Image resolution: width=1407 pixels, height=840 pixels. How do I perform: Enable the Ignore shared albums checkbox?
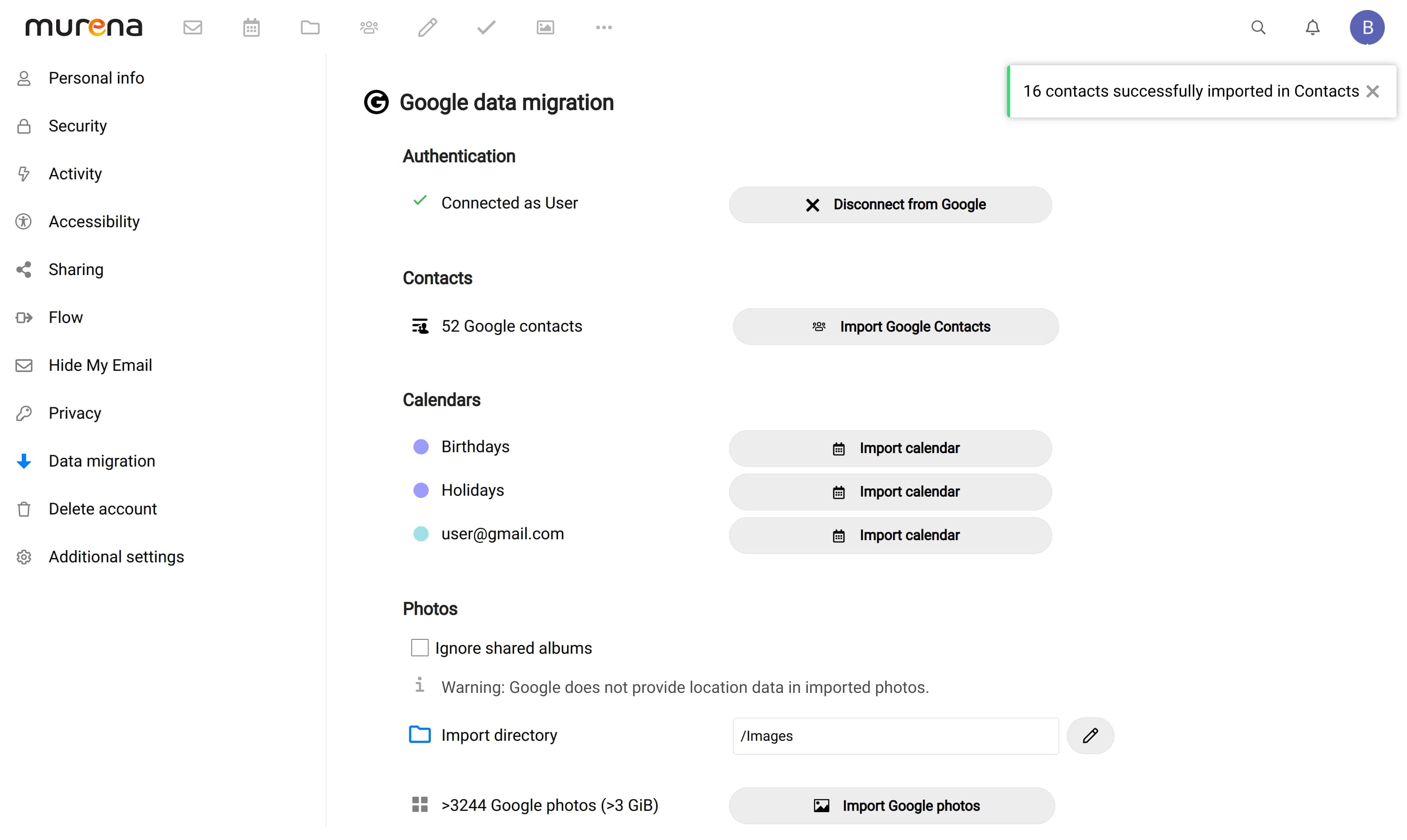pos(420,648)
